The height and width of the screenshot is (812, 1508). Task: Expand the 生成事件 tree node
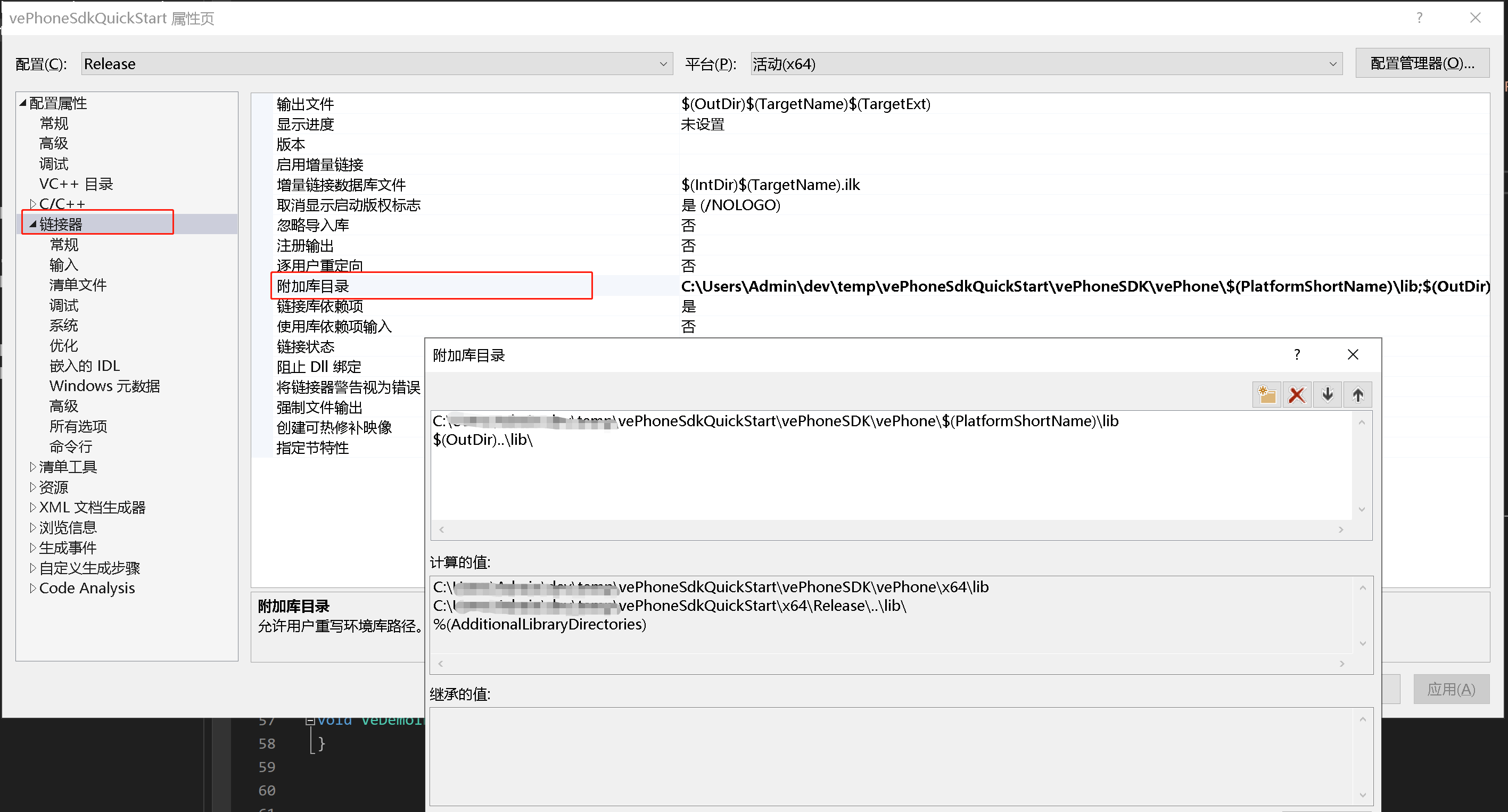tap(33, 548)
